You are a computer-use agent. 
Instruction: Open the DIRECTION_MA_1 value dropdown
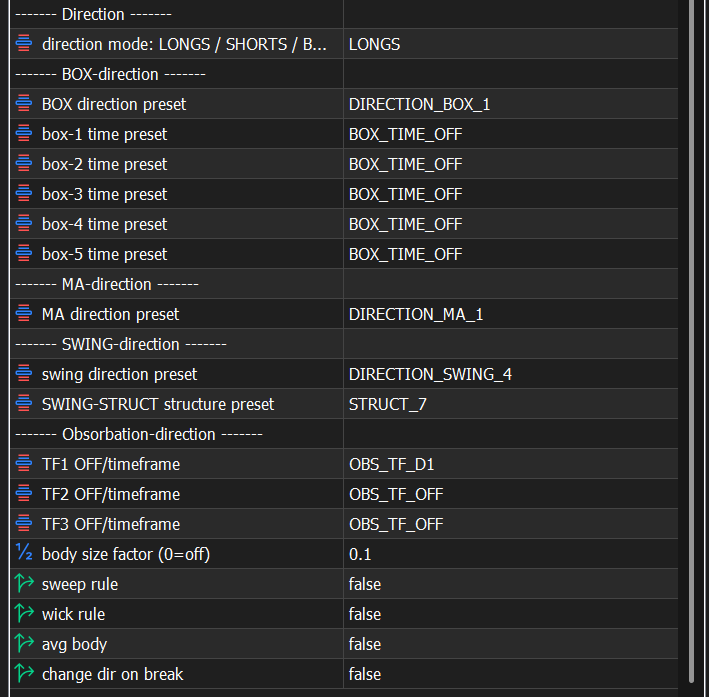(x=510, y=314)
